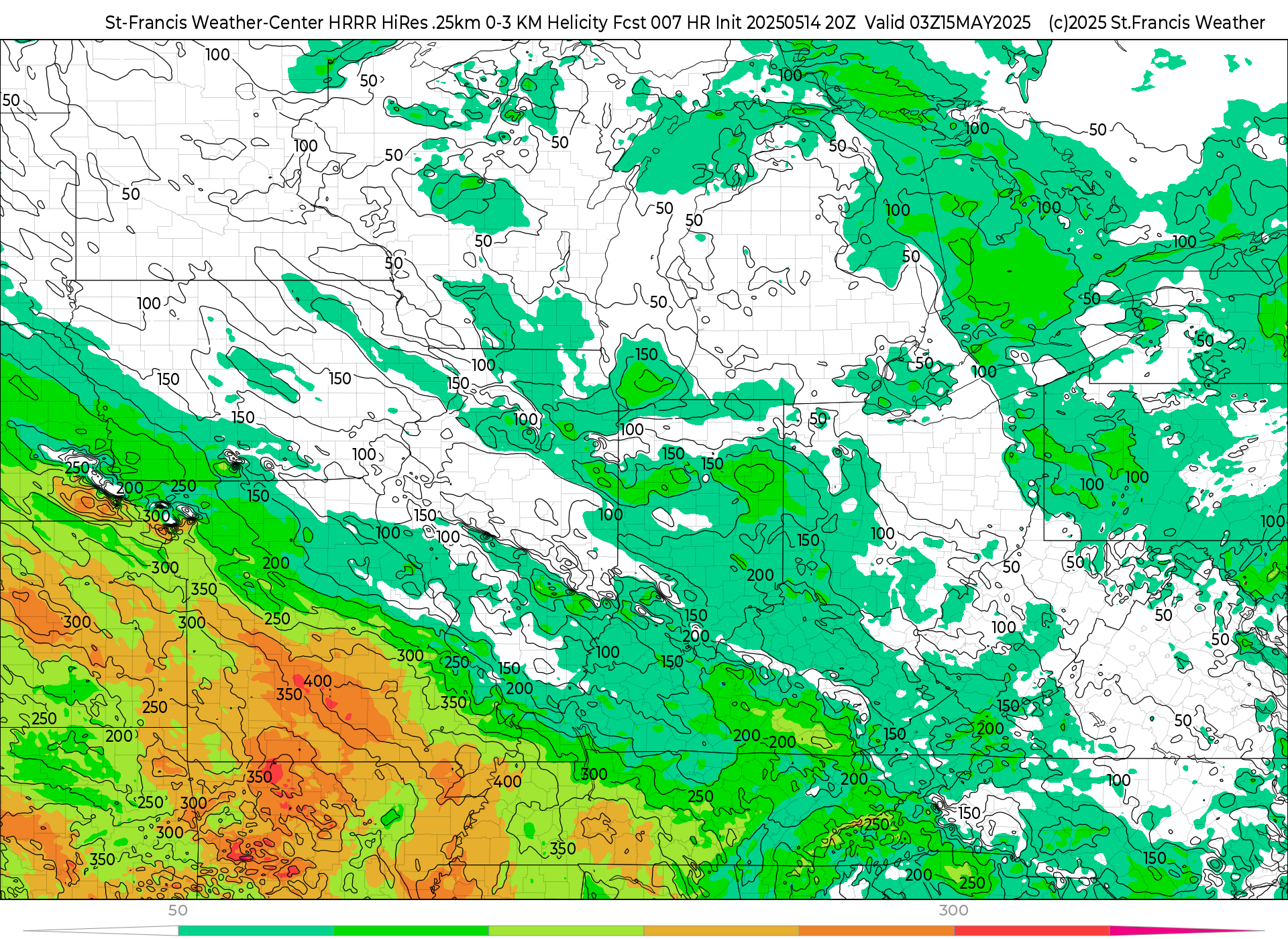1288x939 pixels.
Task: Click the "300" scale label above color bar
Action: pyautogui.click(x=953, y=910)
